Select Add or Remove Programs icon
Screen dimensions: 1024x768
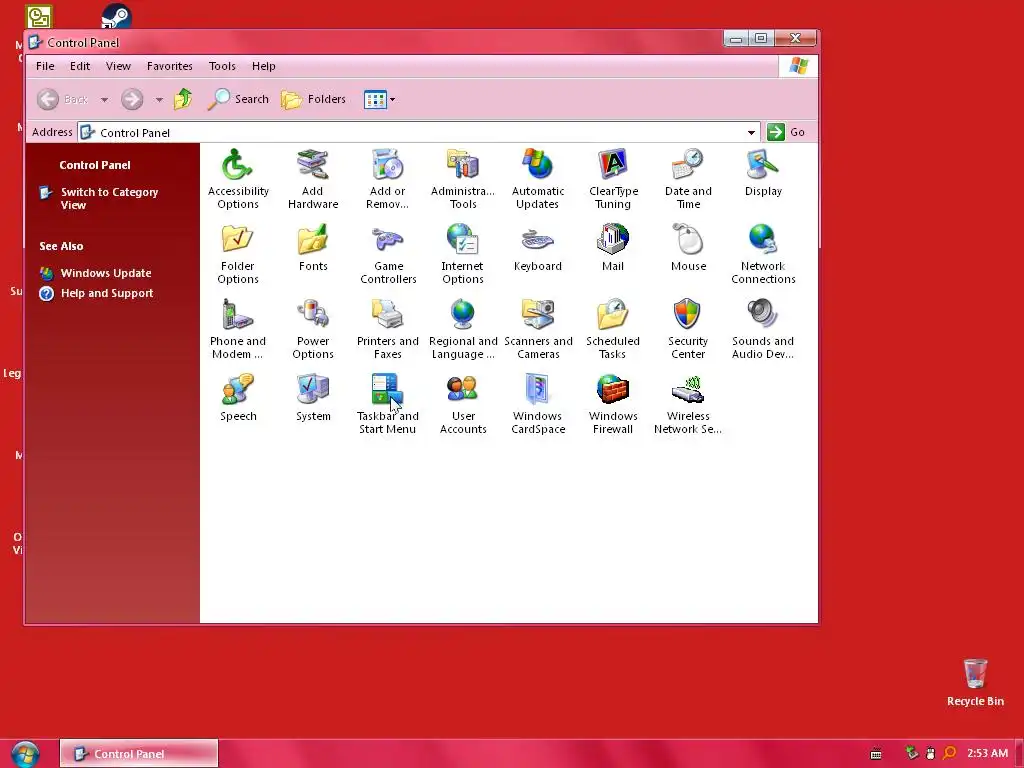click(x=388, y=178)
